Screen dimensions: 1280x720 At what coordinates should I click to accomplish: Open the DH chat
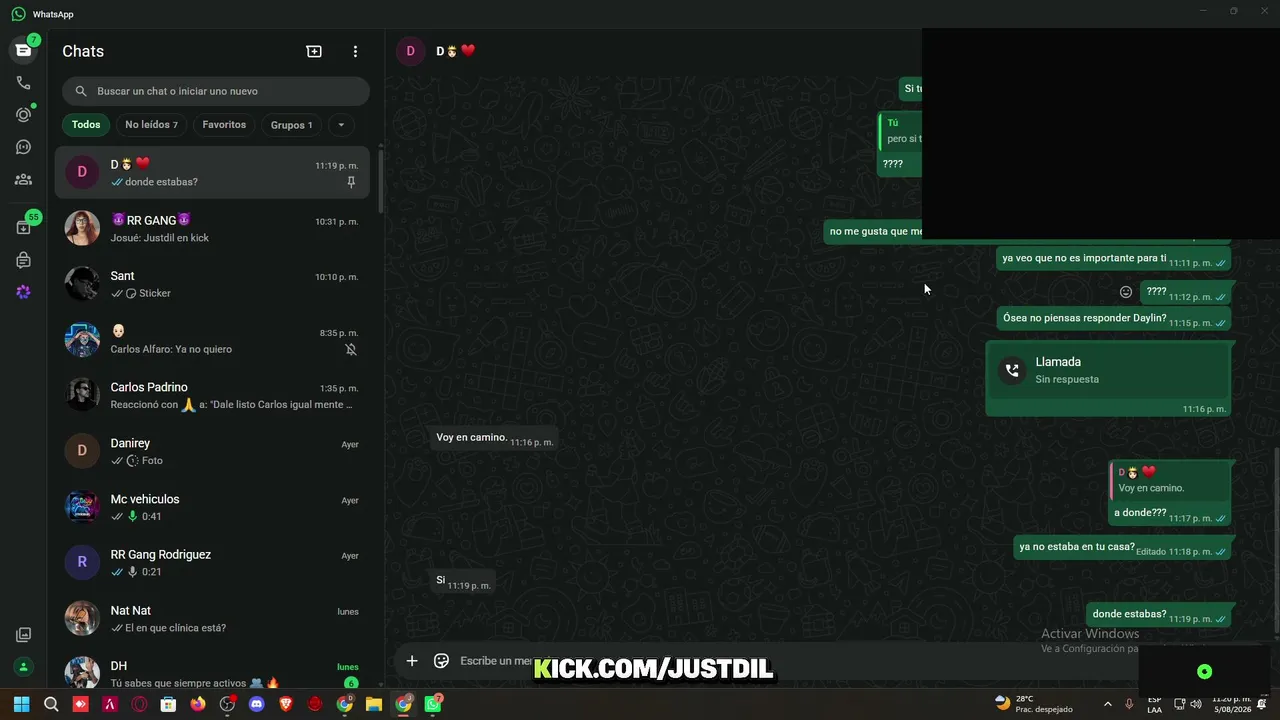[212, 673]
